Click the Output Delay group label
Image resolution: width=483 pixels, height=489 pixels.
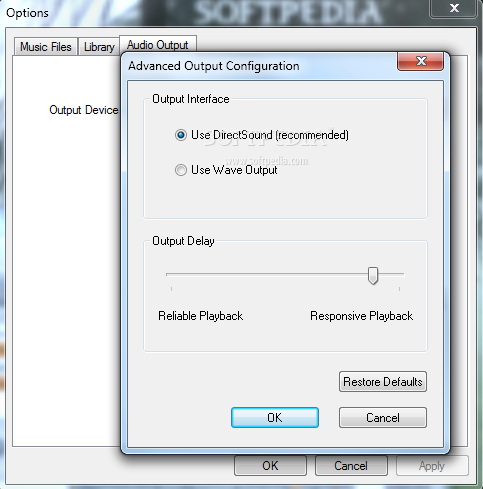(183, 241)
